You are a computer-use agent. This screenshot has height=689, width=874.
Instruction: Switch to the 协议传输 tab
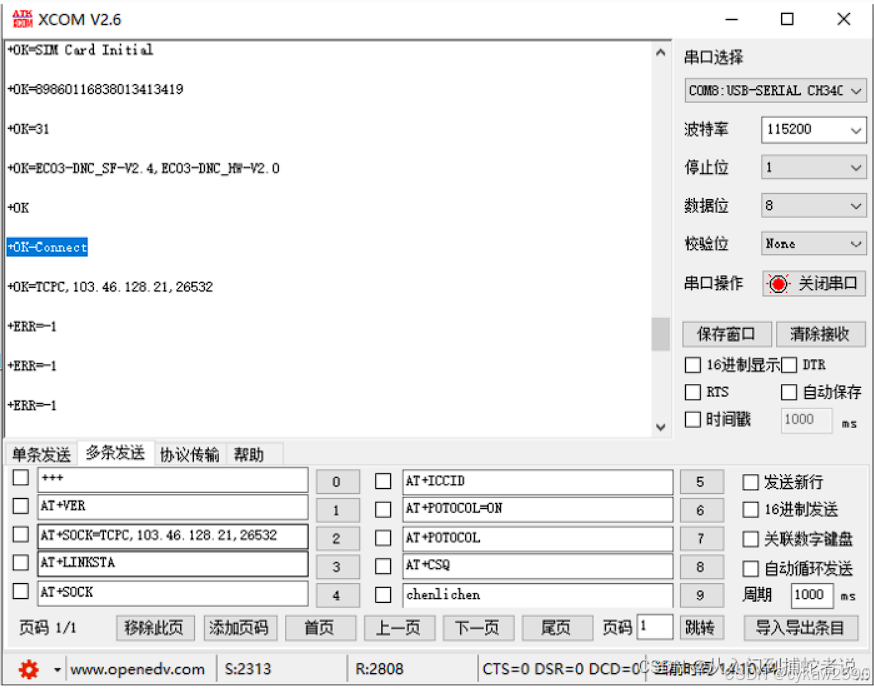click(189, 453)
